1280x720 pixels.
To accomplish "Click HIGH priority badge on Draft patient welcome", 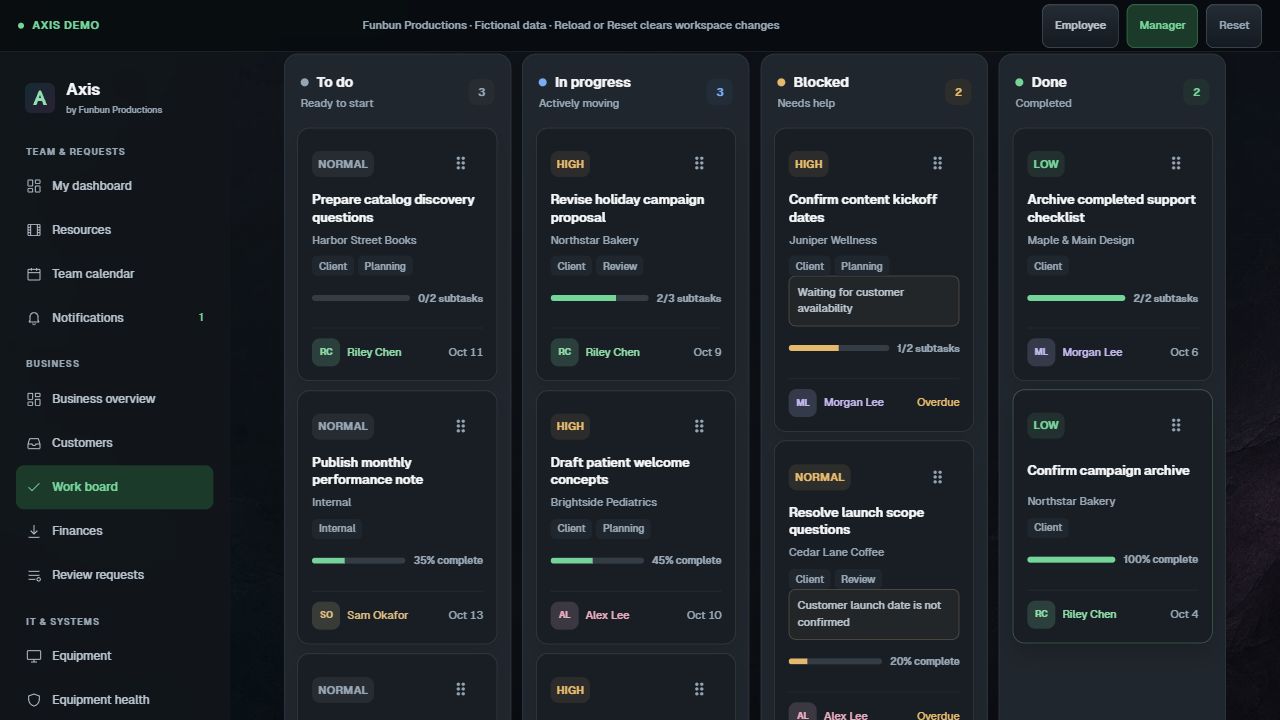I will [x=570, y=426].
